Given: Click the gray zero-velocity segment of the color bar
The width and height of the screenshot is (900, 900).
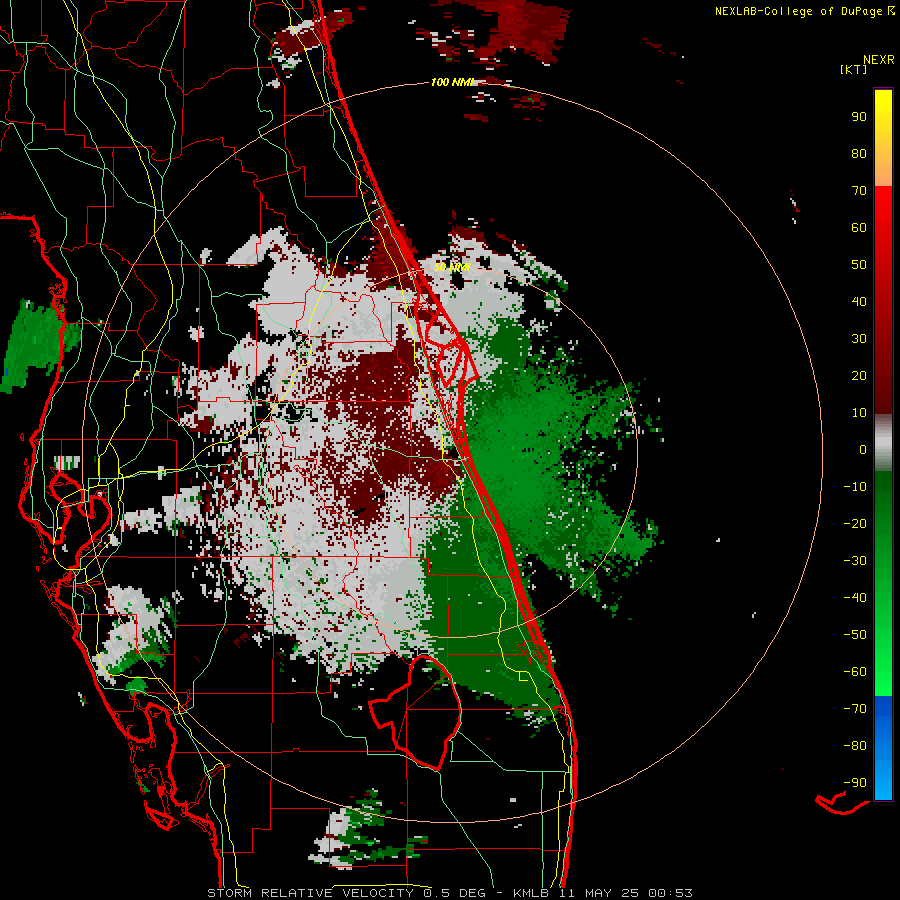Looking at the screenshot, I should pos(883,443).
